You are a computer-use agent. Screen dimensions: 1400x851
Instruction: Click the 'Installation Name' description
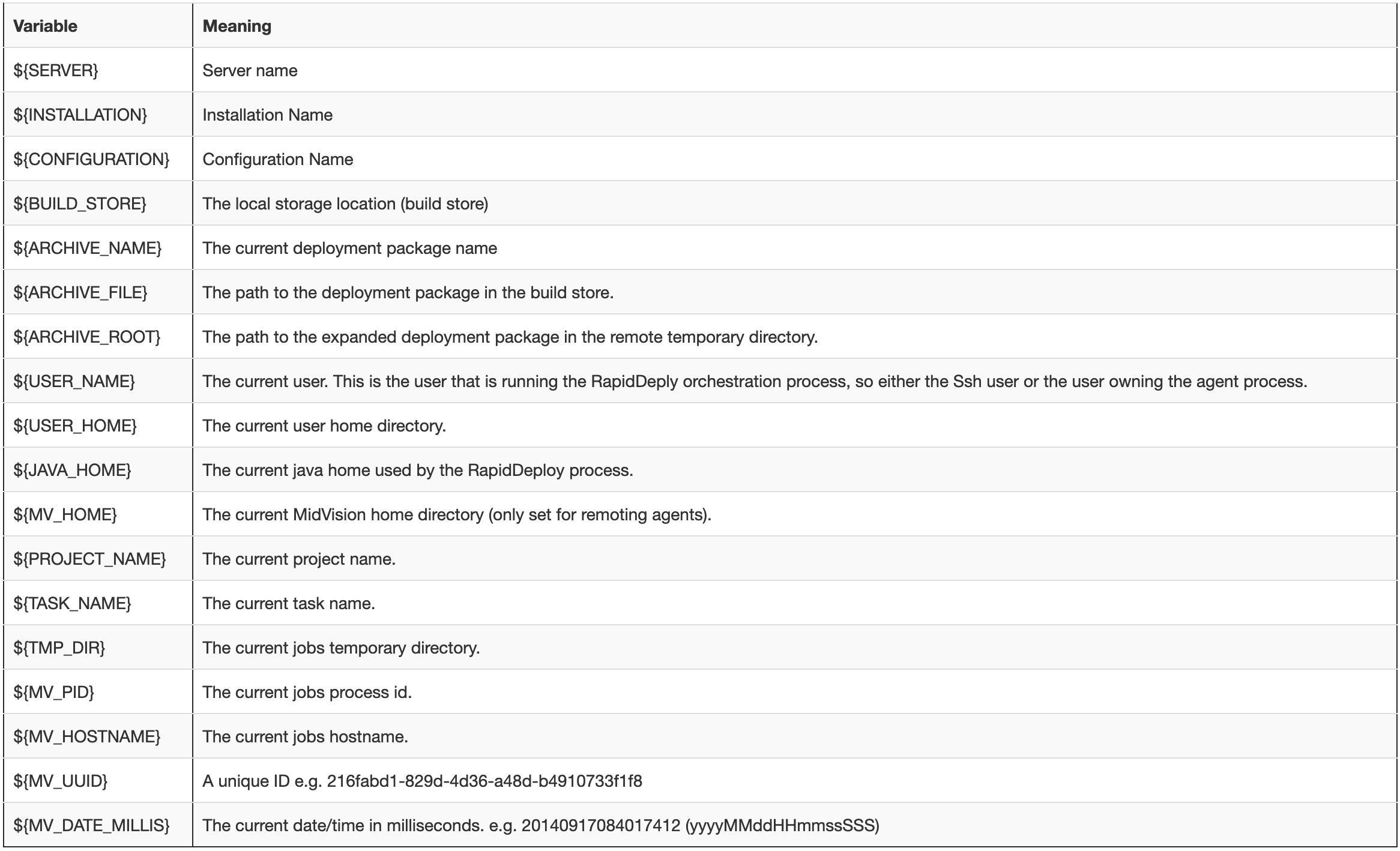click(267, 115)
